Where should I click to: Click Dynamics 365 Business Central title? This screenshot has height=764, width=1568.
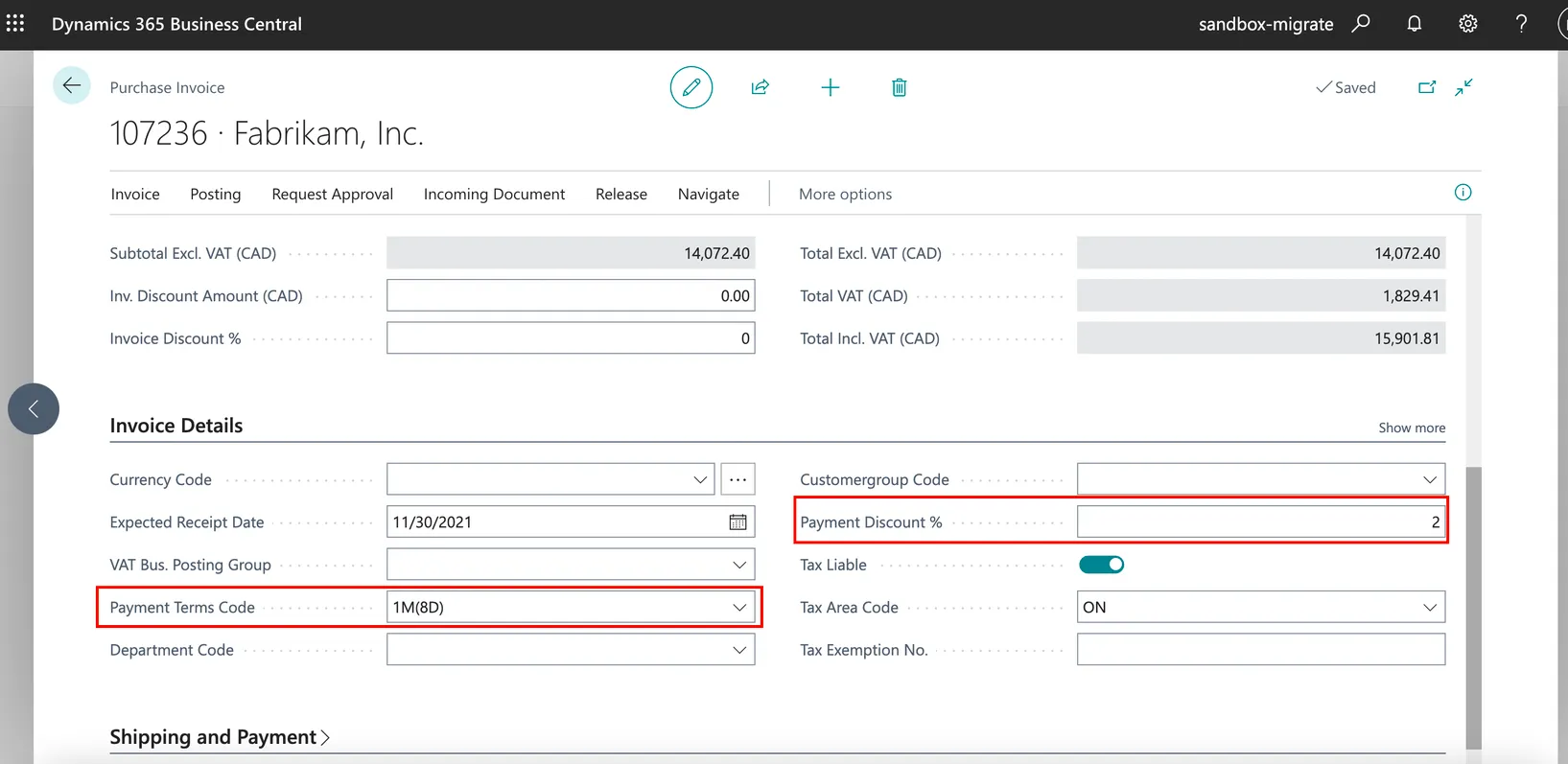click(176, 24)
